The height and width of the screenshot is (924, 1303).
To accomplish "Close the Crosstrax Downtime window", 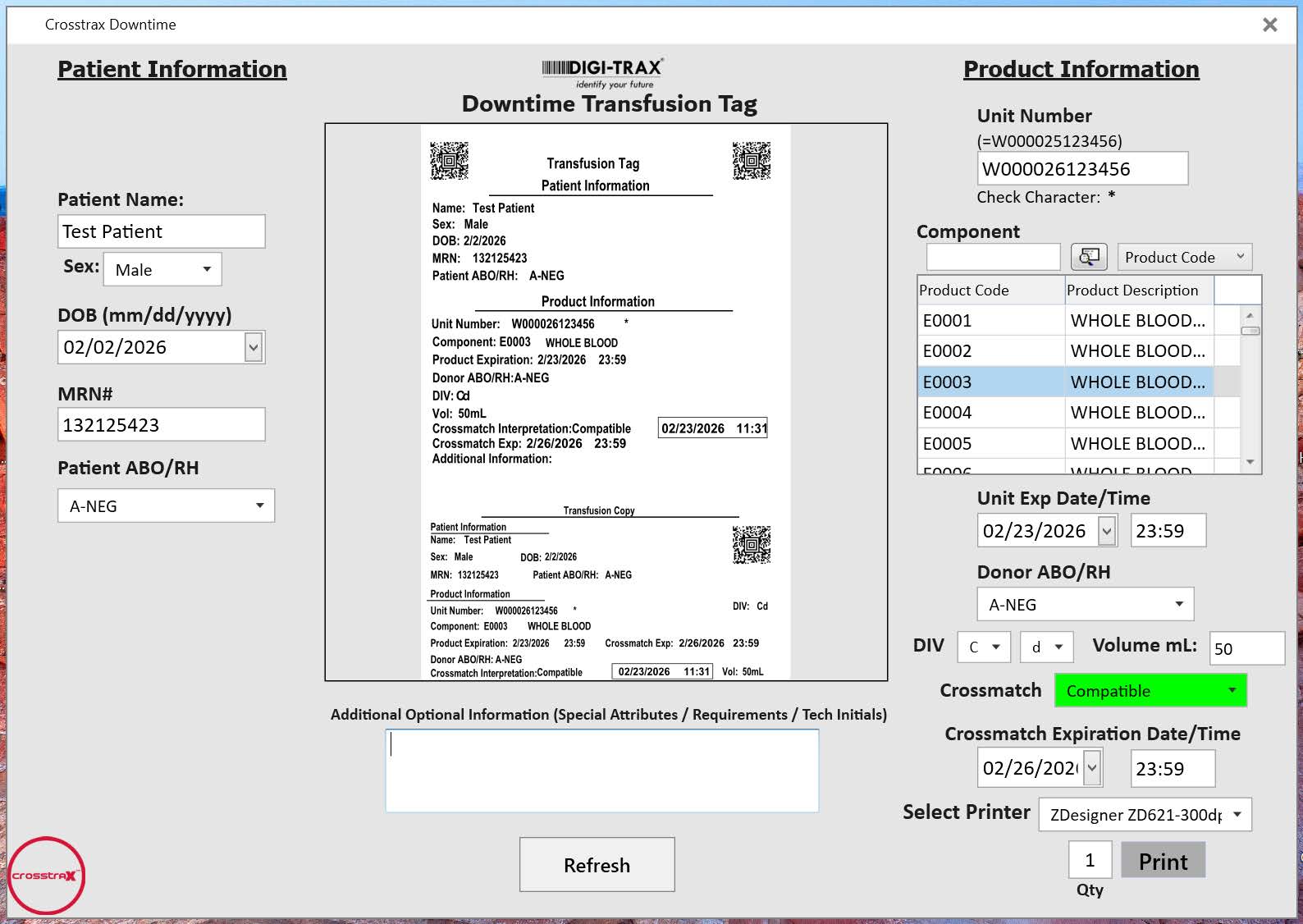I will point(1269,25).
